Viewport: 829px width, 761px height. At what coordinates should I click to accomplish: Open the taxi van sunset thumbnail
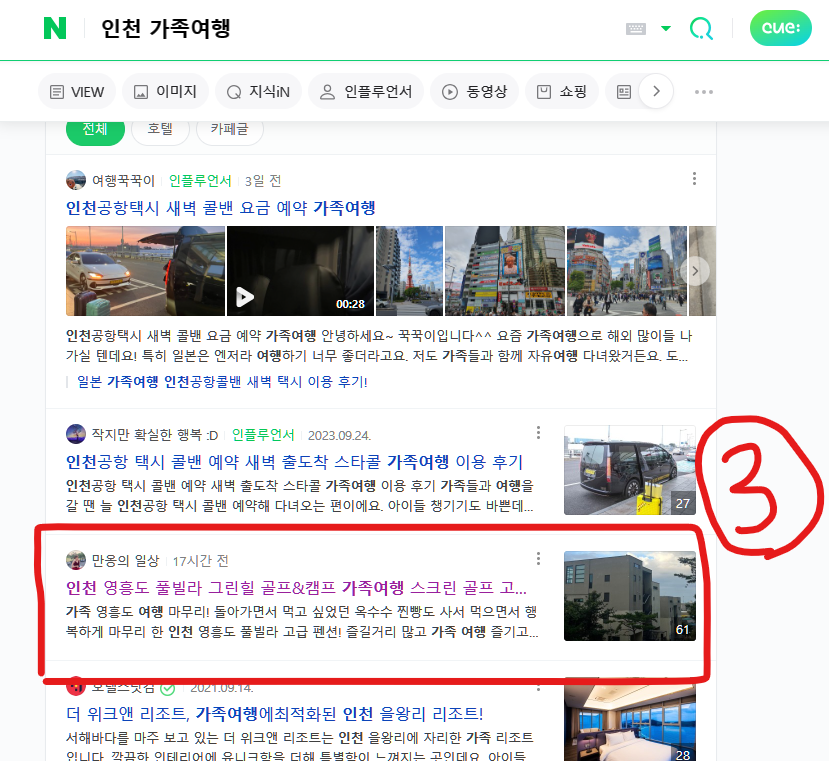(x=145, y=271)
